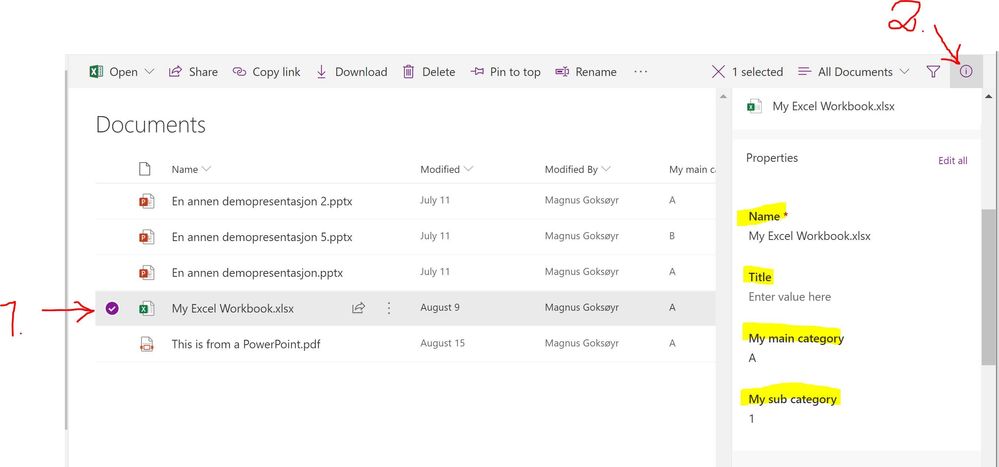Screen dimensions: 999x467
Task: Click the details pane vertical scrollbar thumb
Action: tap(988, 285)
